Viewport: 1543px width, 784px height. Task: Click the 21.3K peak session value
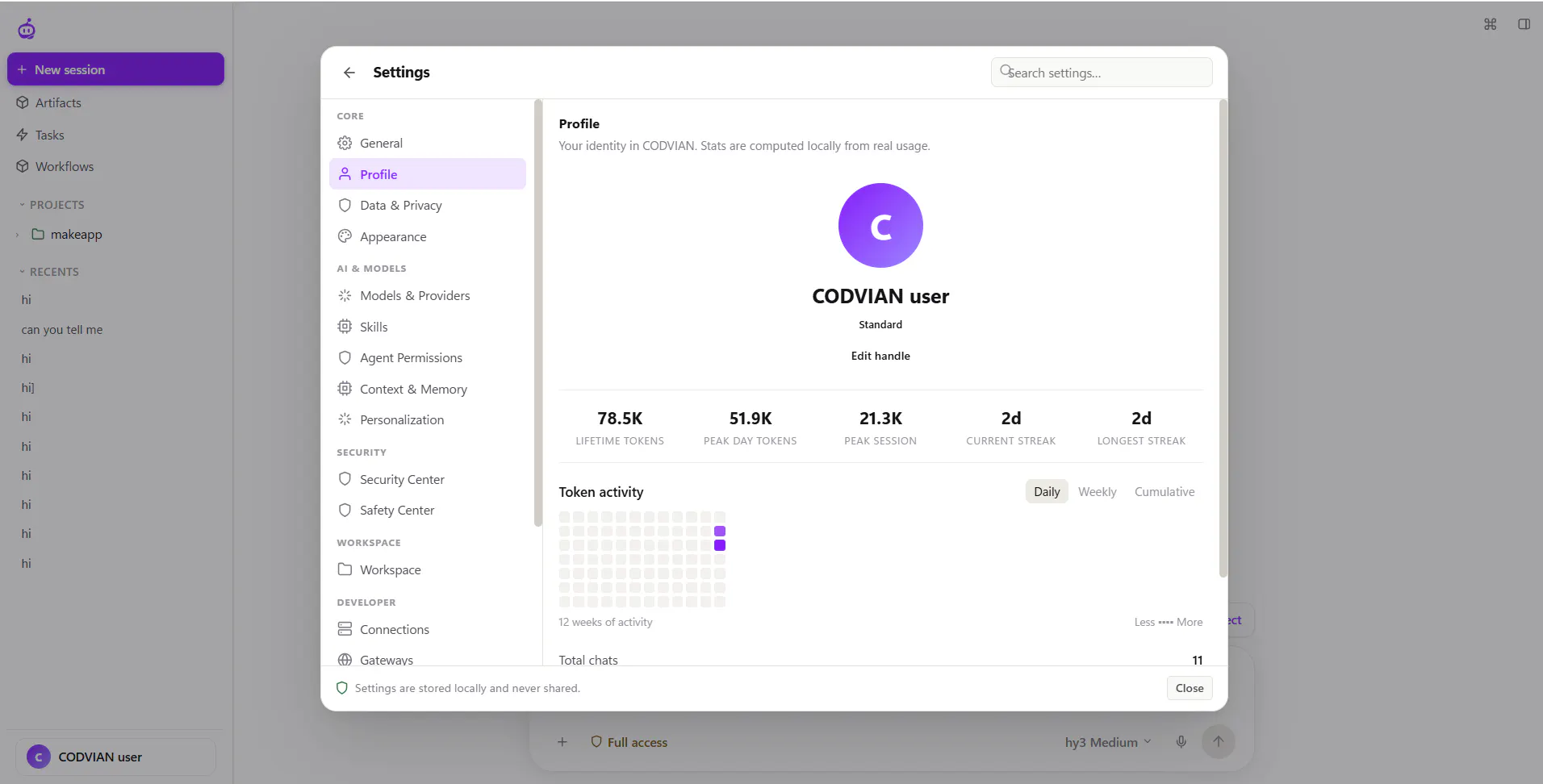pos(880,419)
